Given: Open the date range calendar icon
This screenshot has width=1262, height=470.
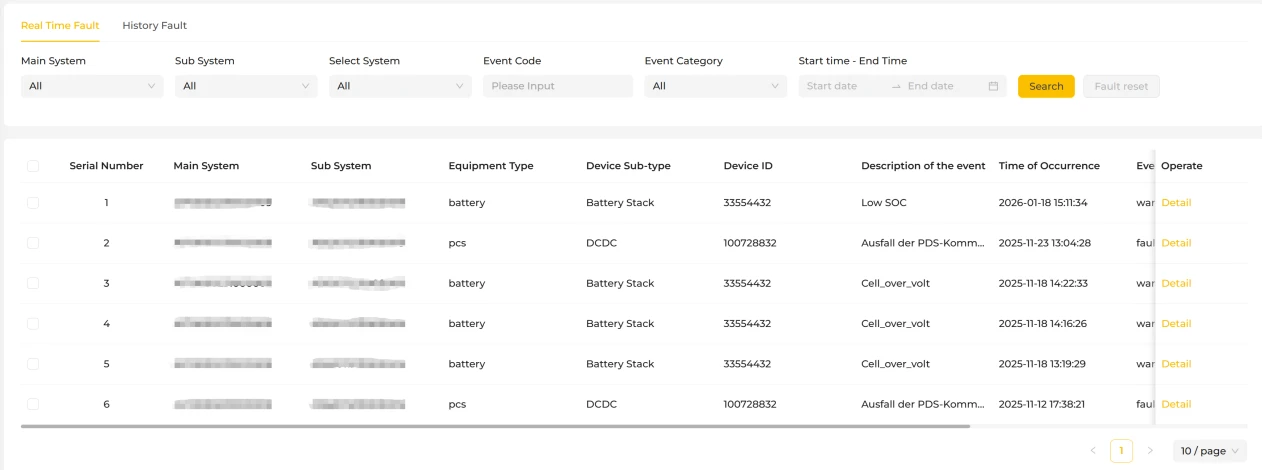Looking at the screenshot, I should [993, 86].
